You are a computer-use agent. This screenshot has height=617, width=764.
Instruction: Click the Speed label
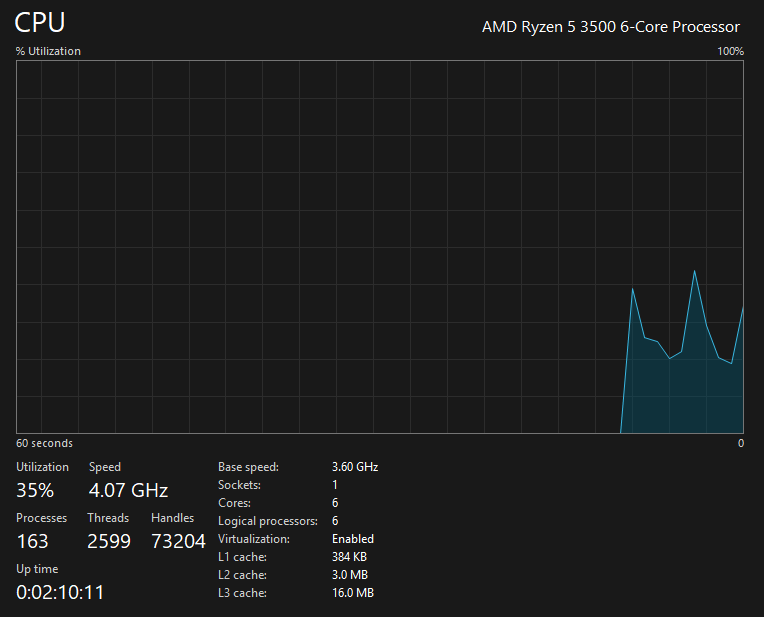point(105,467)
